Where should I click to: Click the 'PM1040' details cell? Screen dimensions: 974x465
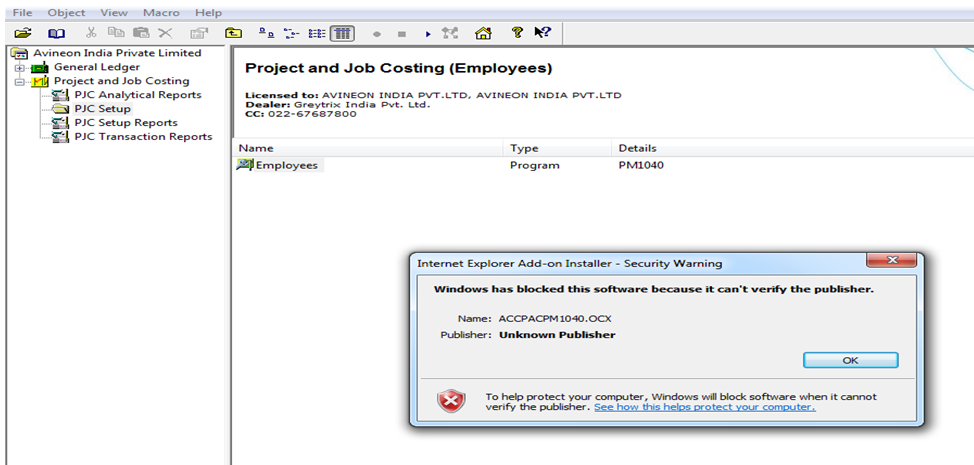point(640,165)
